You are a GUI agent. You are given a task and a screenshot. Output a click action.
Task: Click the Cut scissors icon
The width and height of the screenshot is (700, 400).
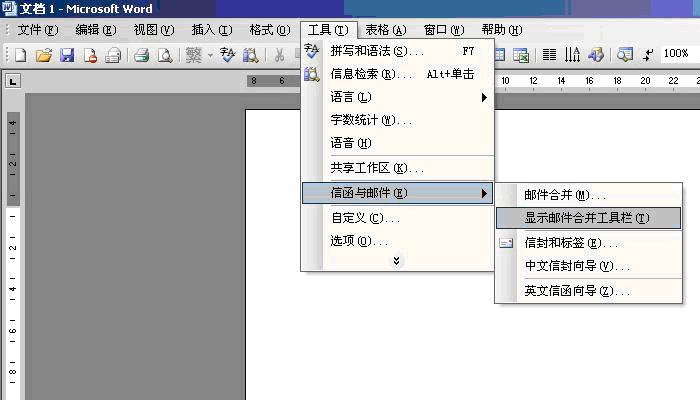(x=279, y=55)
